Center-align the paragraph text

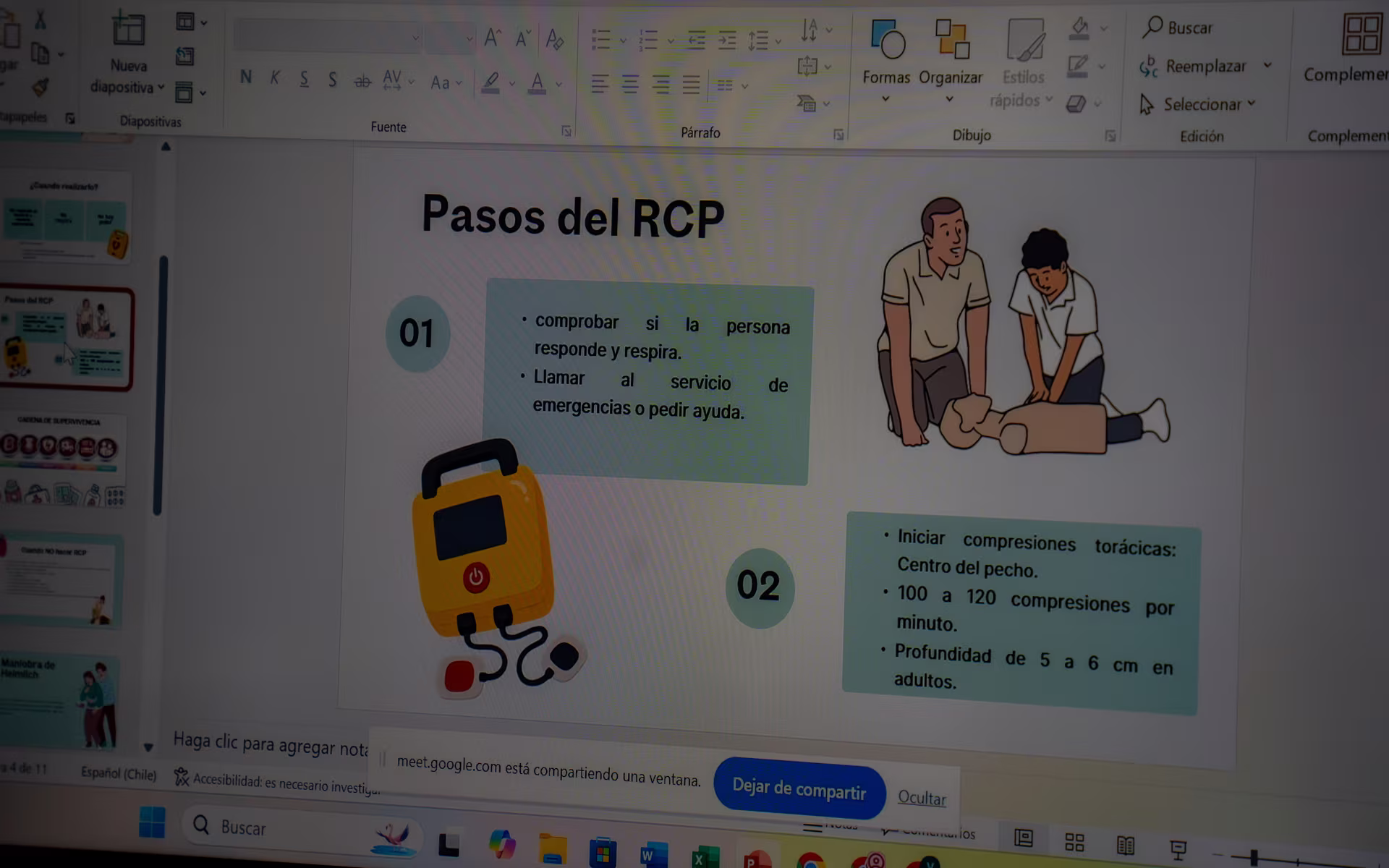(x=630, y=84)
